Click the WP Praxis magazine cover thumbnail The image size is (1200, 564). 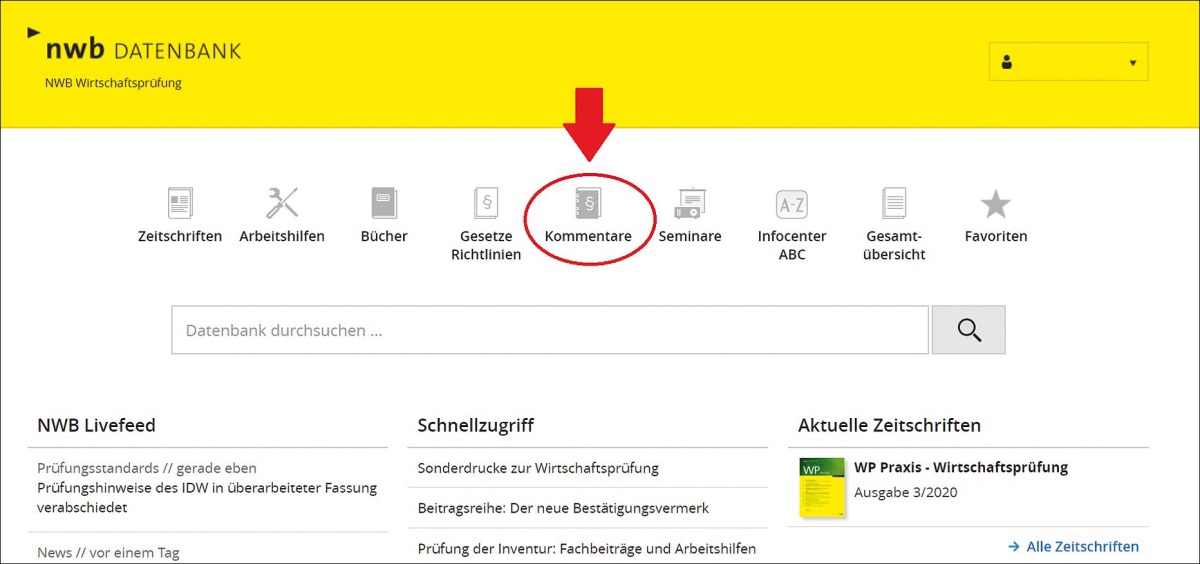click(822, 487)
